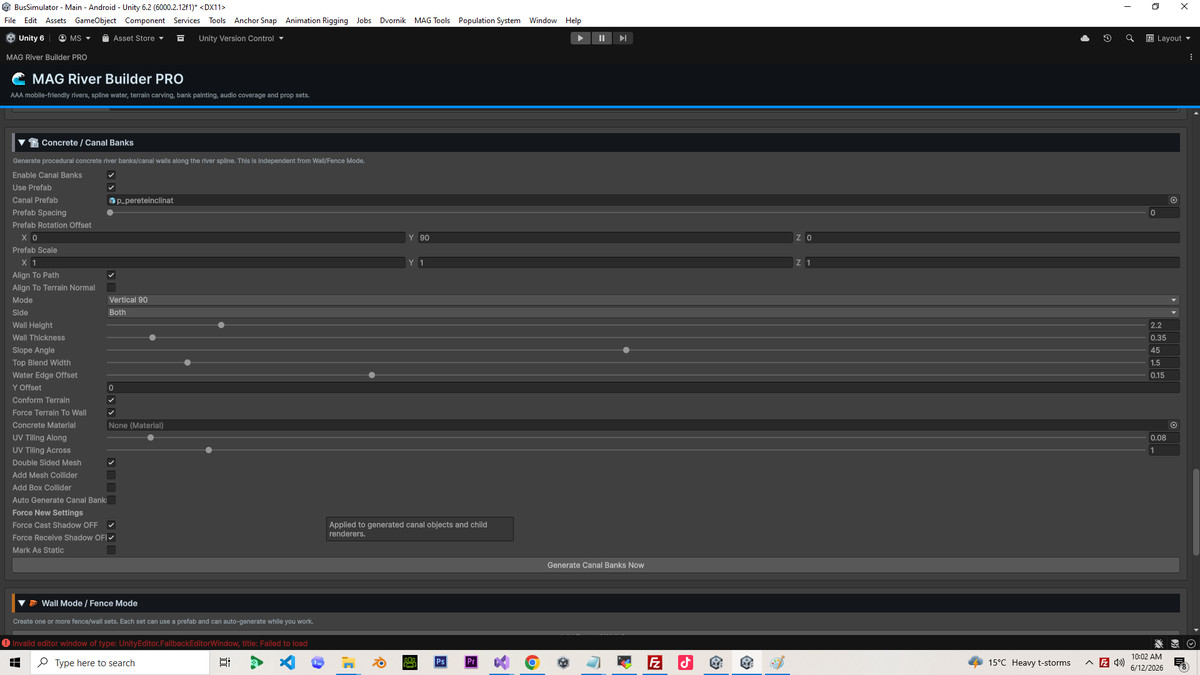
Task: Open the weather widget showing 15°C
Action: 1020,662
